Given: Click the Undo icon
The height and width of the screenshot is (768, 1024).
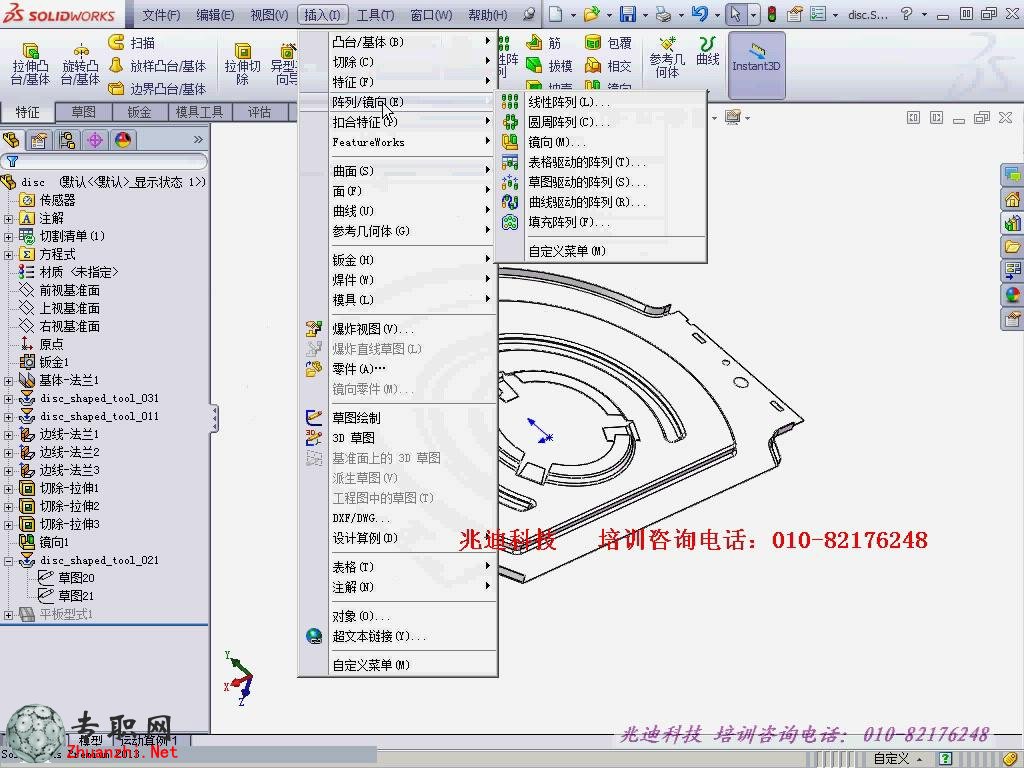Looking at the screenshot, I should [699, 14].
